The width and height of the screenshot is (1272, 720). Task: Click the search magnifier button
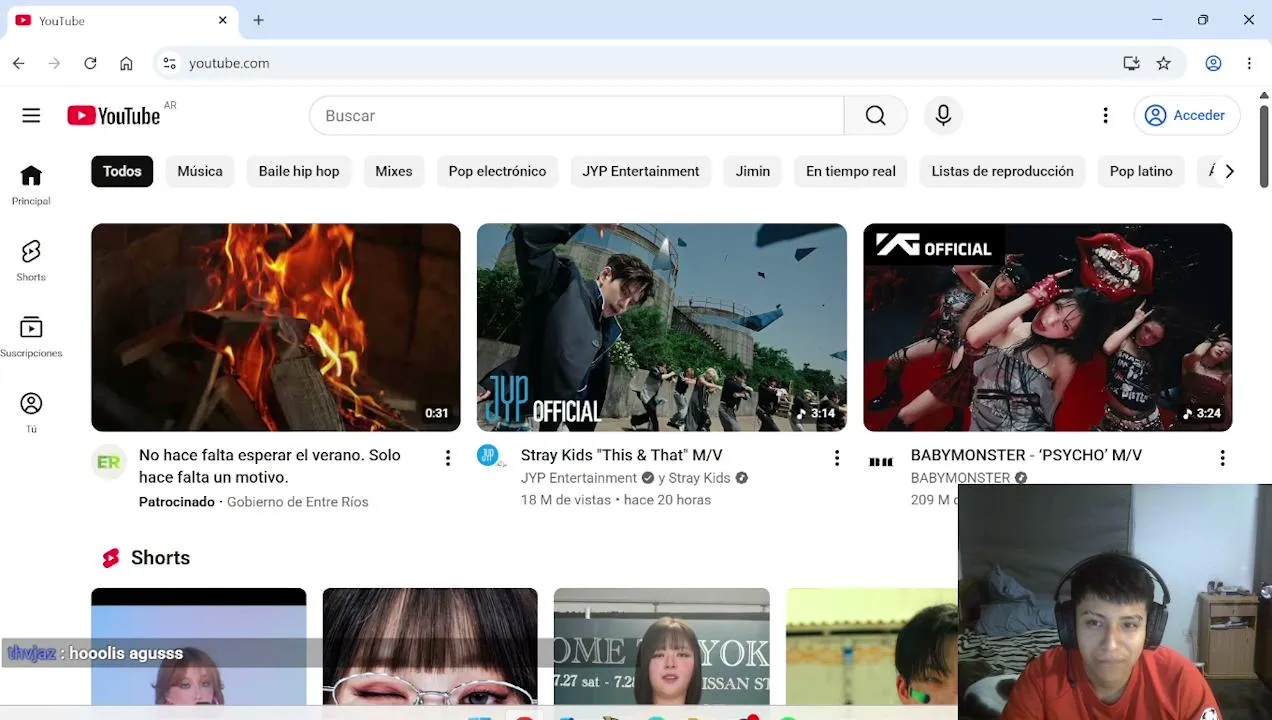pyautogui.click(x=875, y=116)
